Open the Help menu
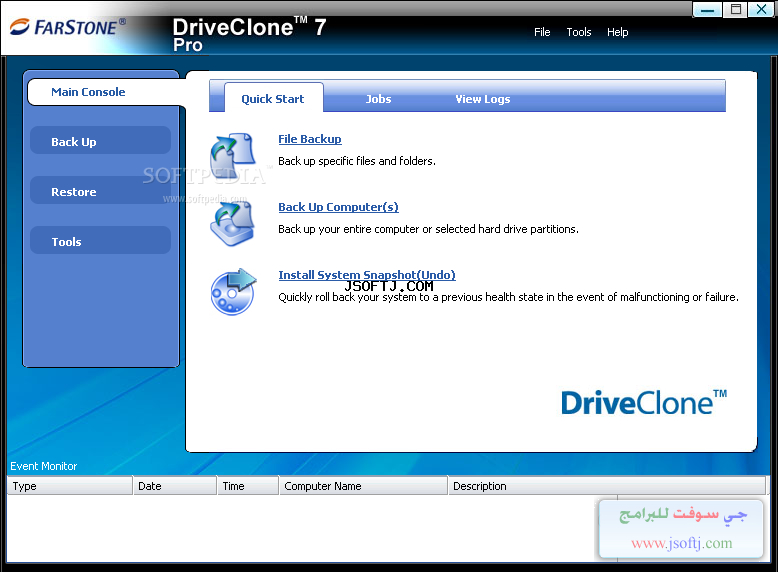This screenshot has width=778, height=572. [x=617, y=32]
